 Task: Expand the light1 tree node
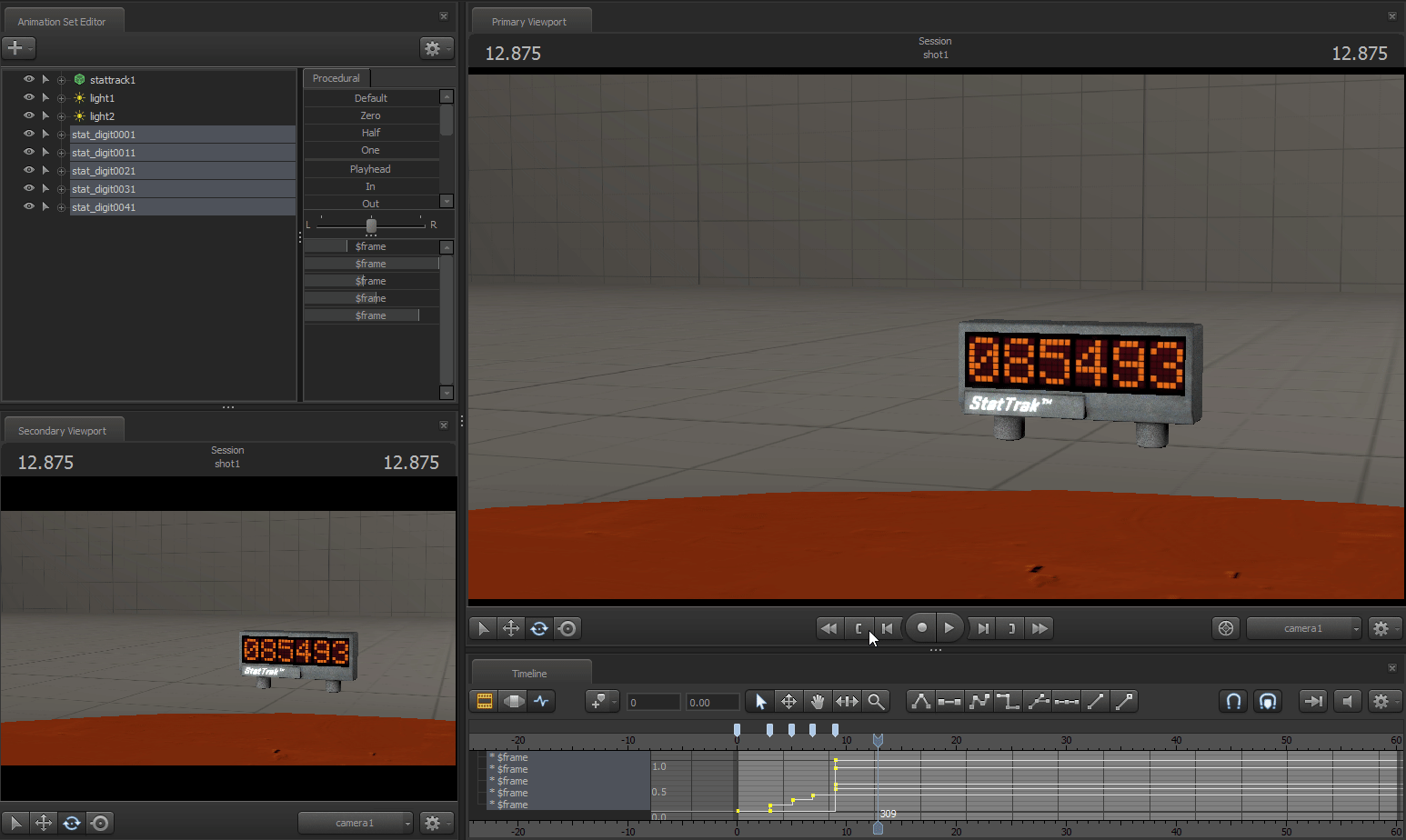pyautogui.click(x=62, y=98)
